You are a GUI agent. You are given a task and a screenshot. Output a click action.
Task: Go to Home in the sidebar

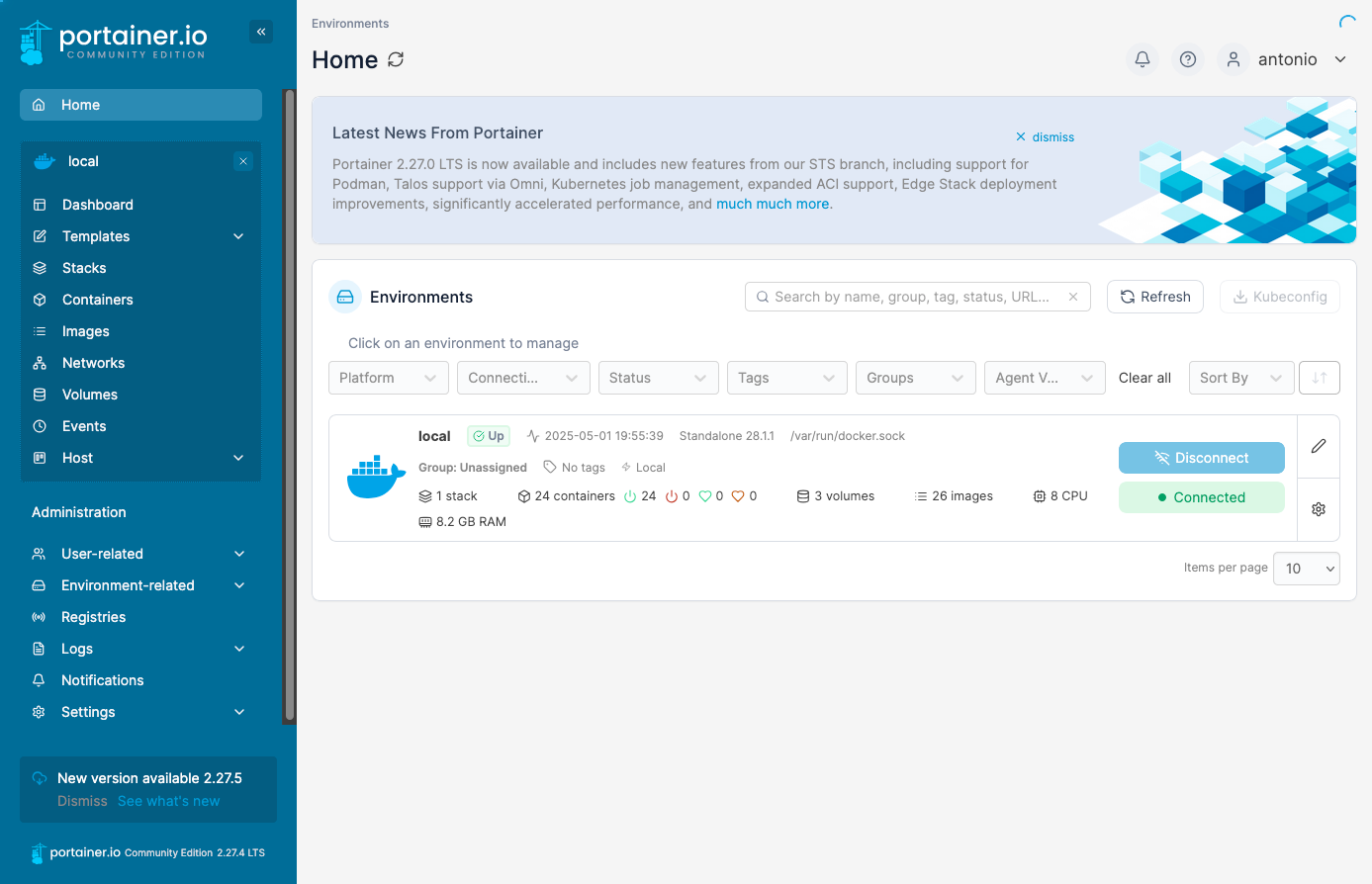(x=140, y=105)
